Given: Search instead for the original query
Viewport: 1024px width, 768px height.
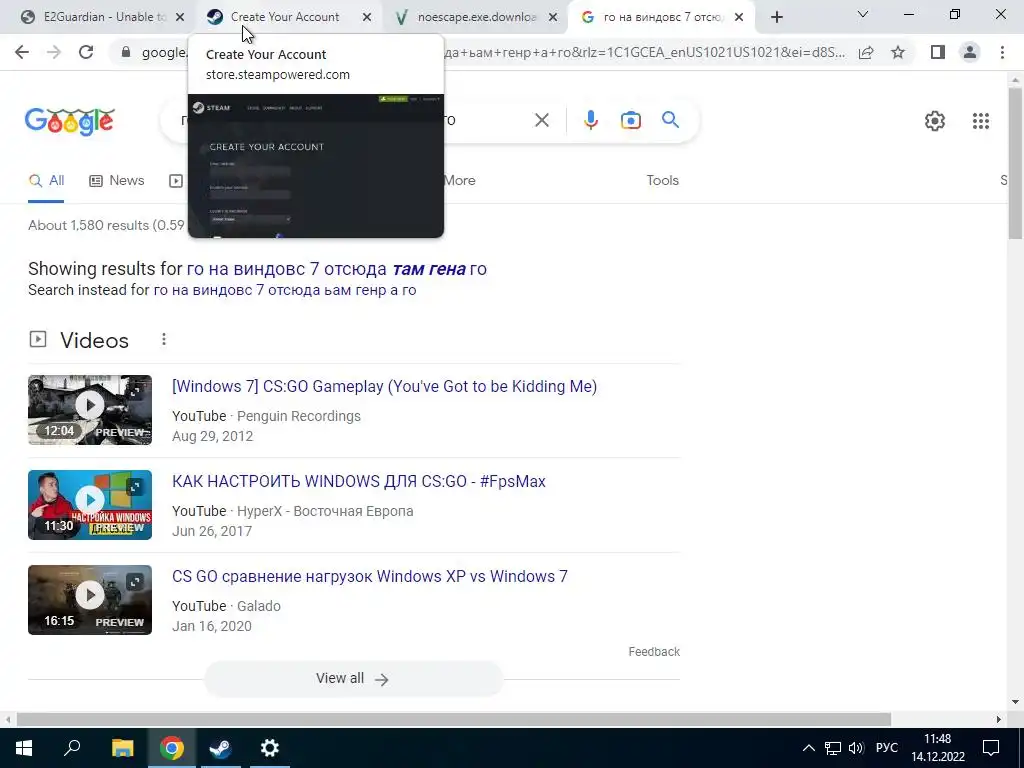Looking at the screenshot, I should point(284,290).
